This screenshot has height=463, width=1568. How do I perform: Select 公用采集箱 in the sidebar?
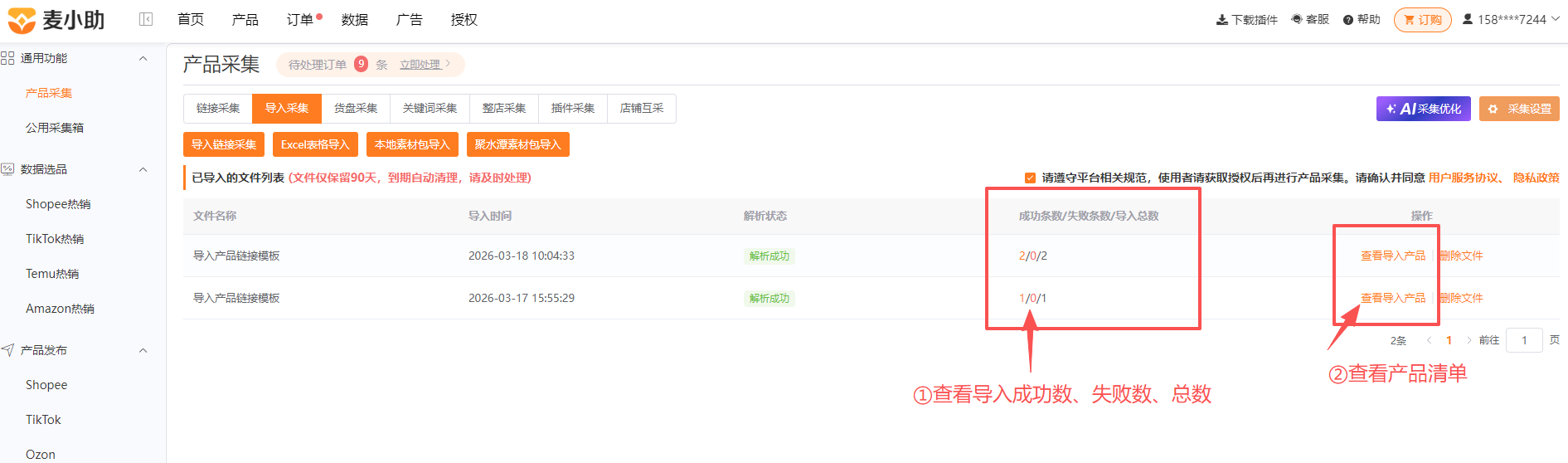point(55,128)
